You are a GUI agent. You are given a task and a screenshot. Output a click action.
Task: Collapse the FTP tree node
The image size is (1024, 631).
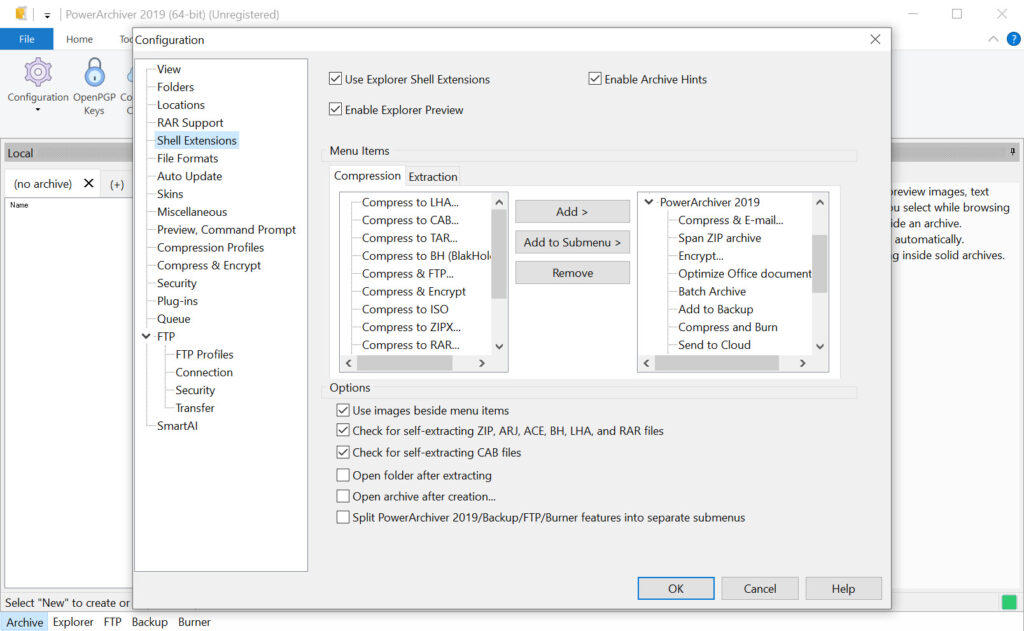[x=148, y=337]
